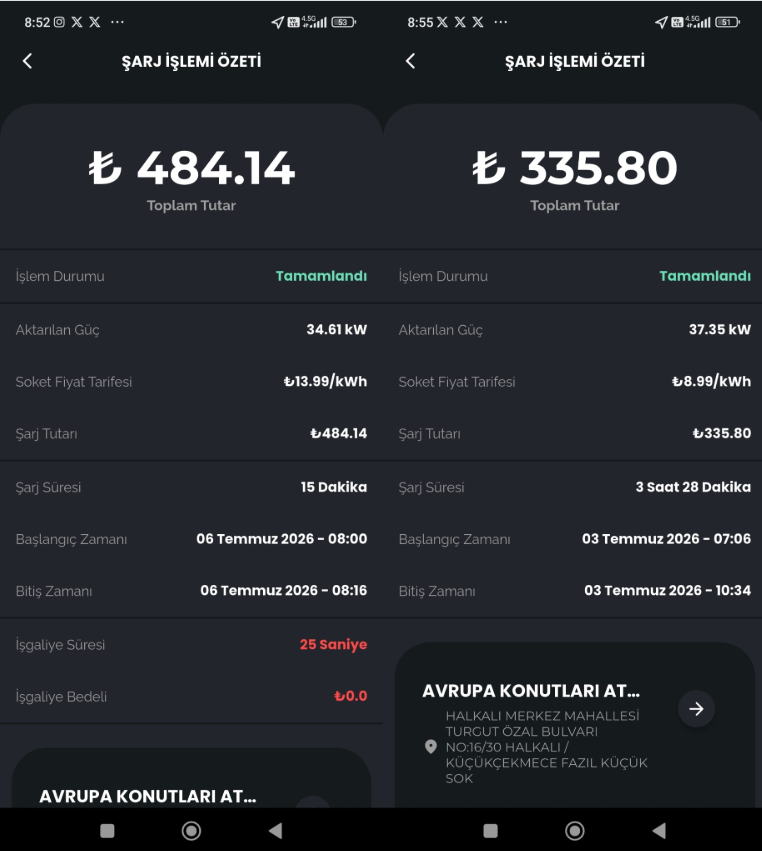762x851 pixels.
Task: Open station details arrow on right card
Action: coord(696,709)
